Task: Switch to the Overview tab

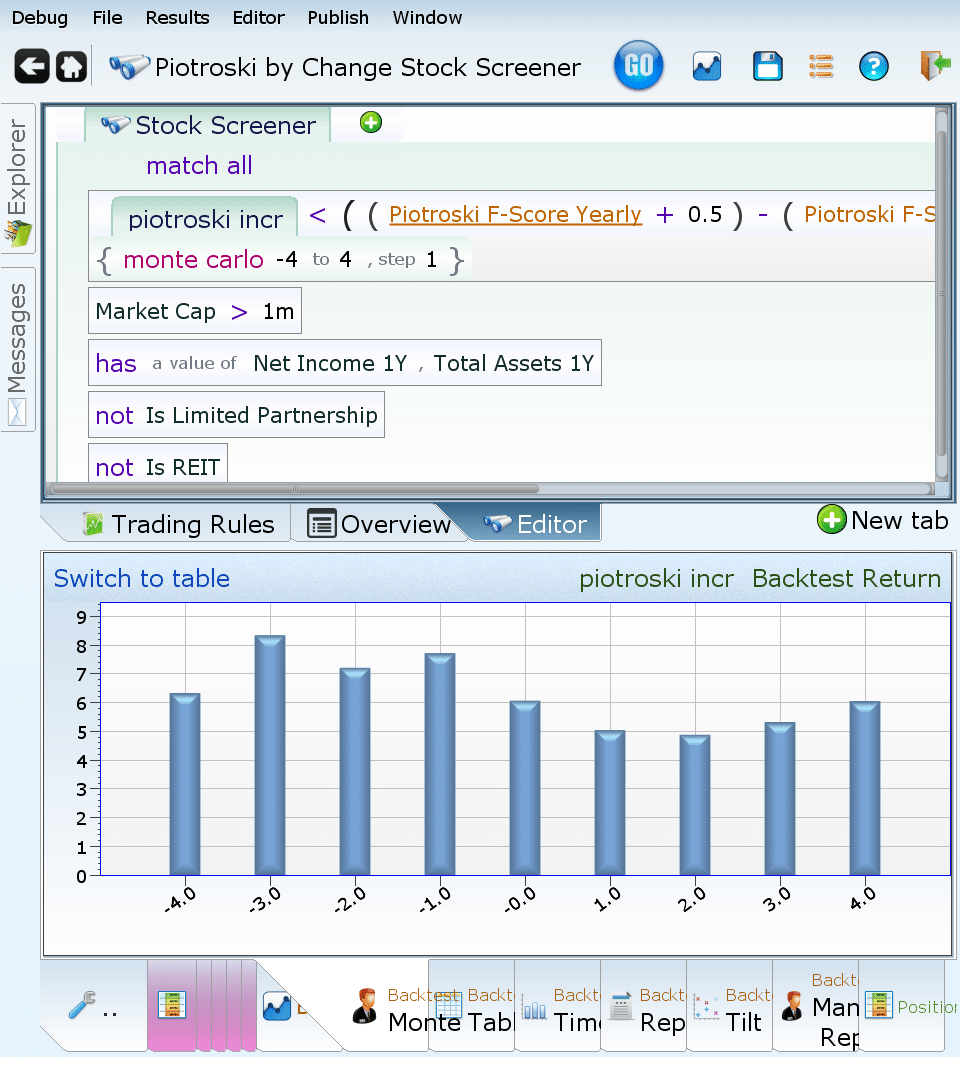Action: click(379, 524)
